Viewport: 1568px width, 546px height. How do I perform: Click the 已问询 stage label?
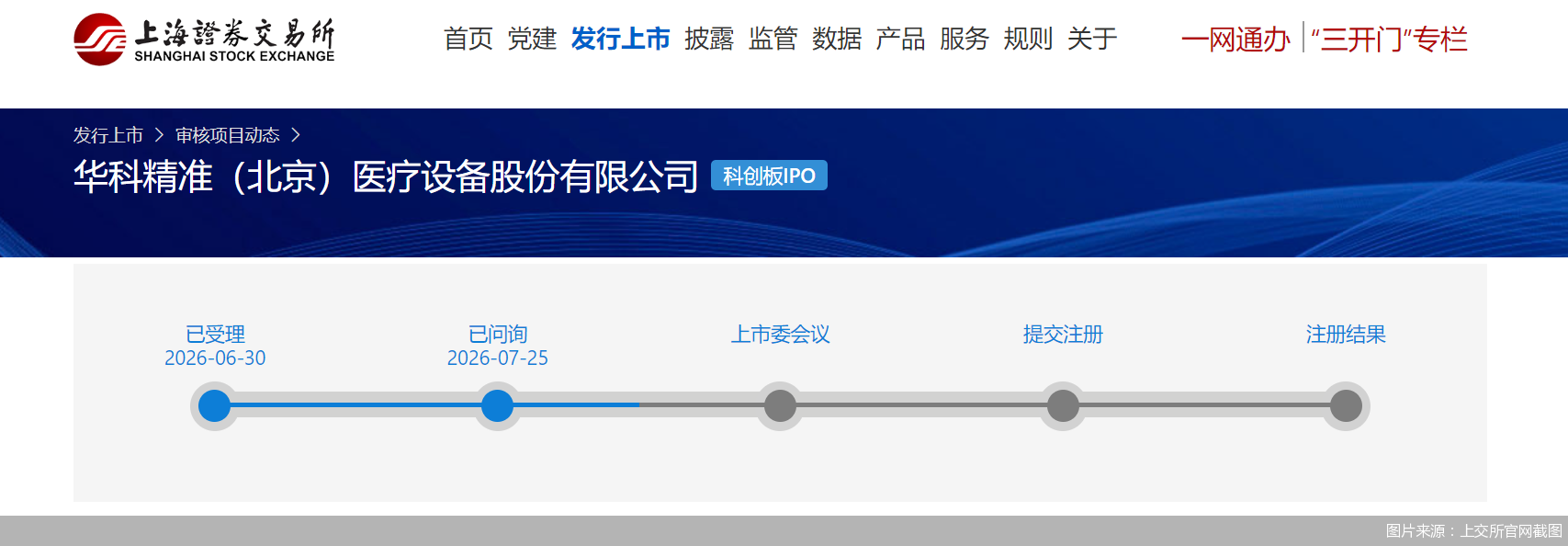498,334
